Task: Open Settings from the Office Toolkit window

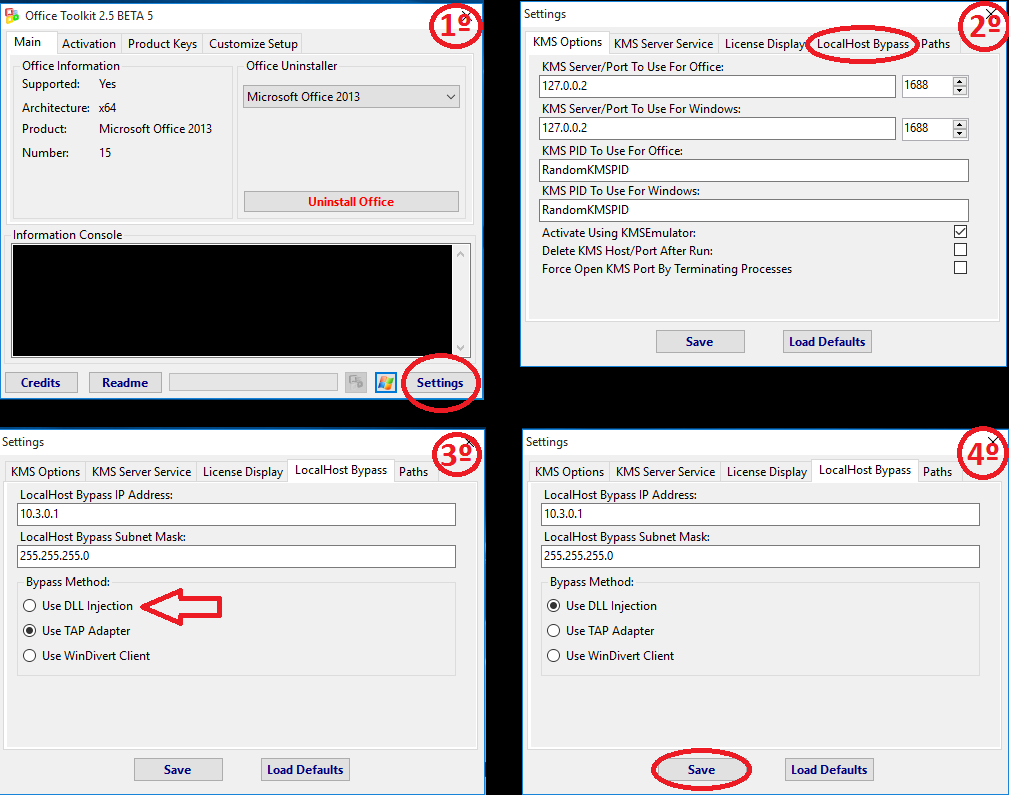Action: click(x=440, y=382)
